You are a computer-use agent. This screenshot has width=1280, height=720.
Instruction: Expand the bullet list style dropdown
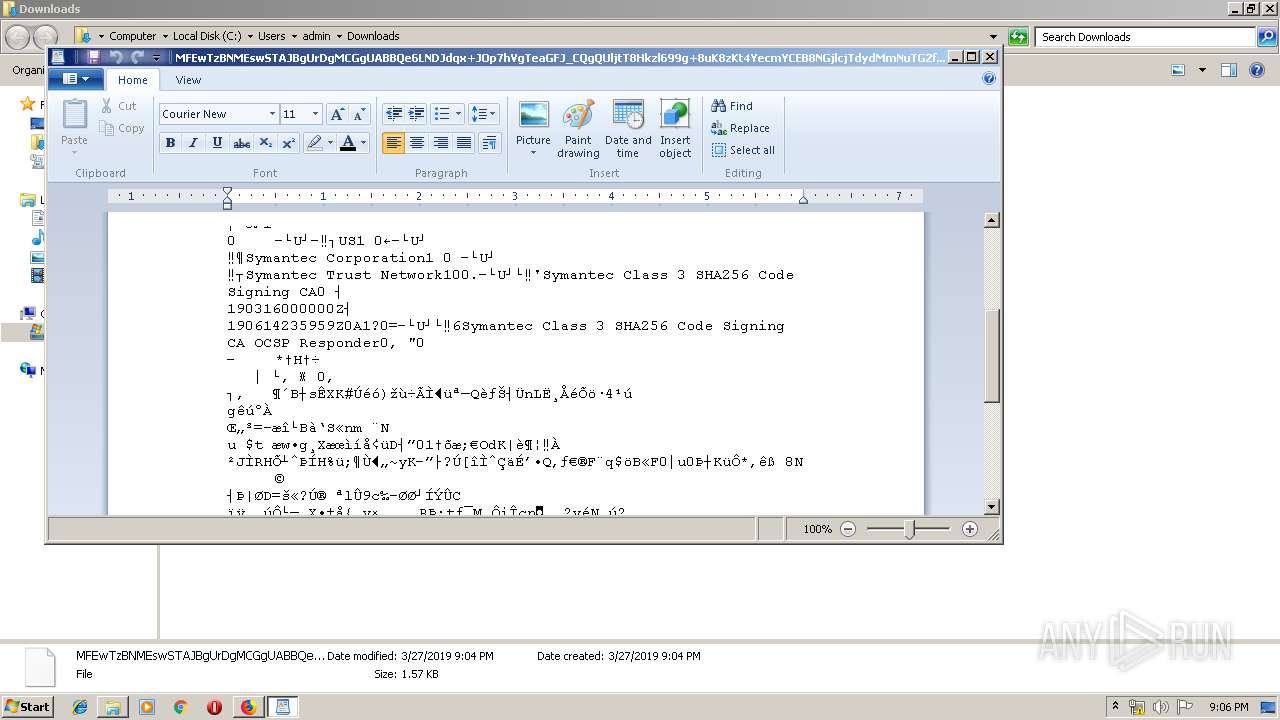click(x=458, y=114)
